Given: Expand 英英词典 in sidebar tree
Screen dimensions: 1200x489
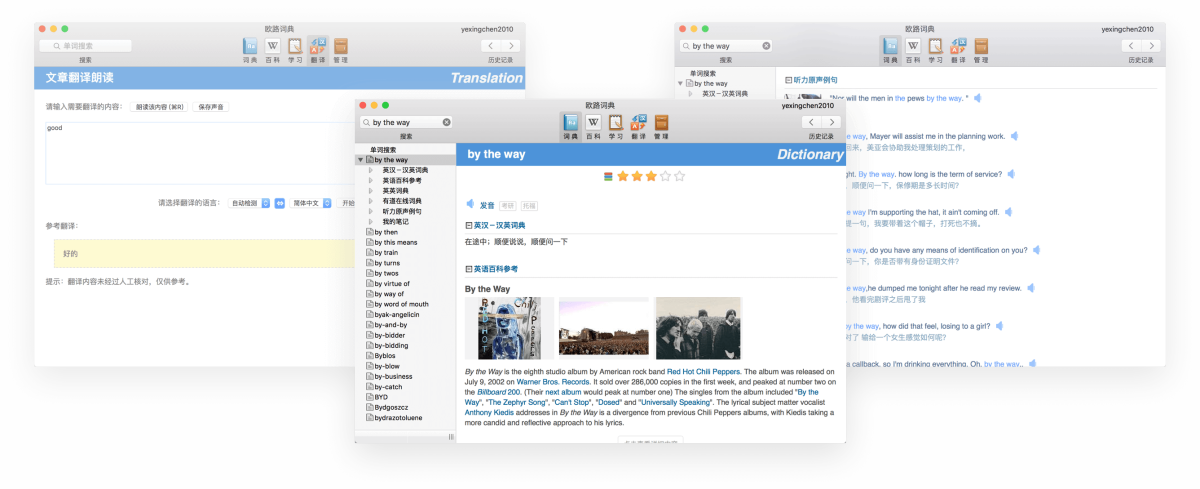Looking at the screenshot, I should 371,191.
